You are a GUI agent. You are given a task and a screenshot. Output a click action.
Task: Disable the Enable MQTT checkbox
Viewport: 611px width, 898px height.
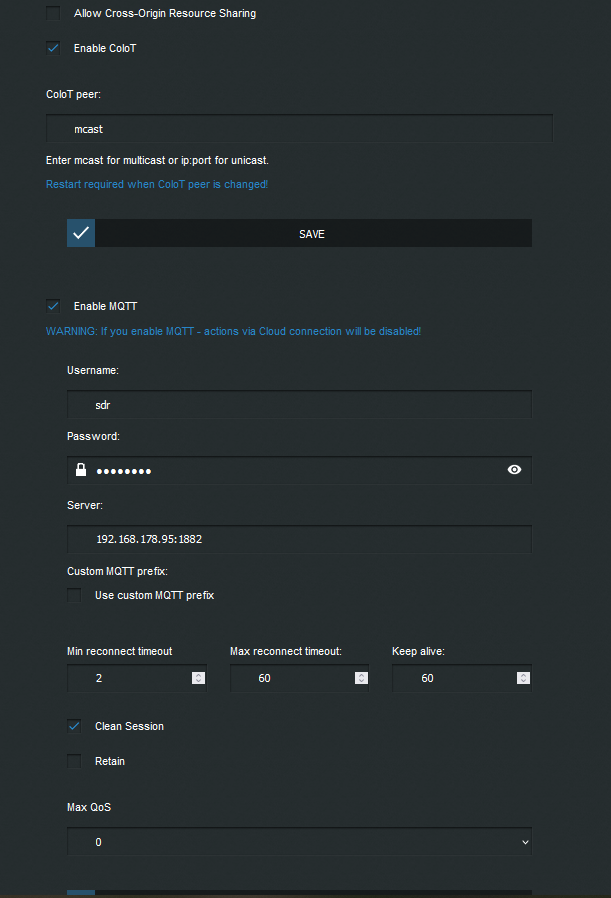click(53, 306)
